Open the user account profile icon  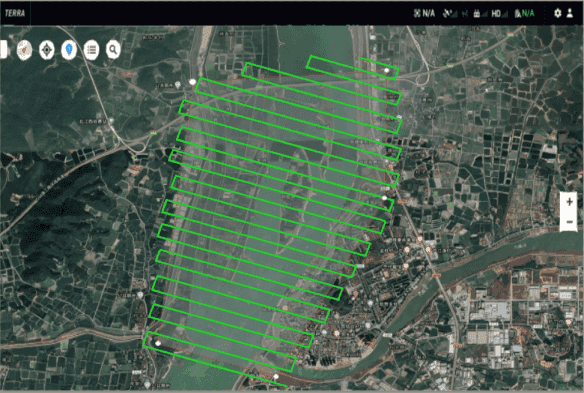click(569, 13)
